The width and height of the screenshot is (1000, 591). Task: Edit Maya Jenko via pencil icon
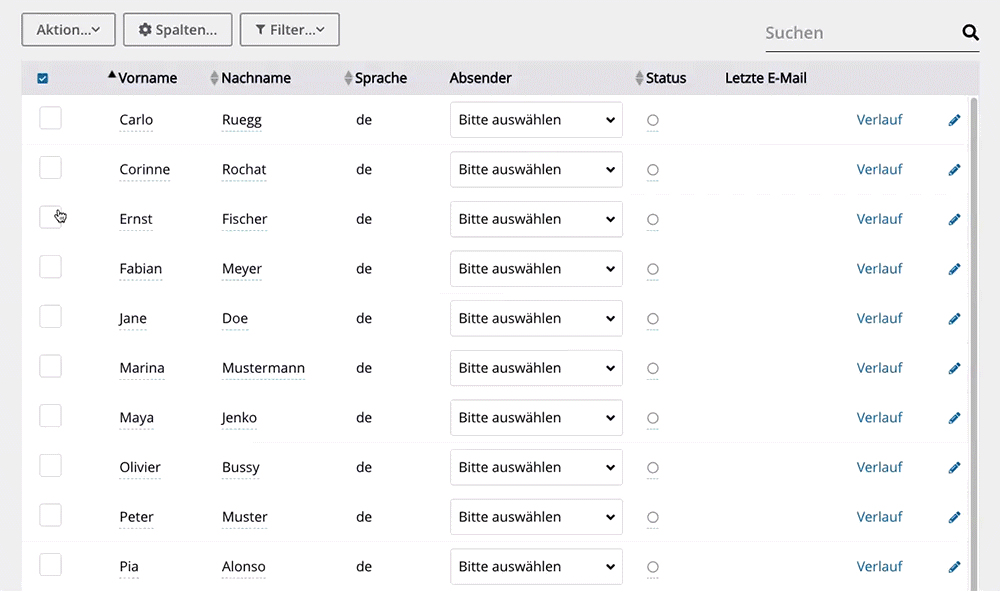click(954, 418)
